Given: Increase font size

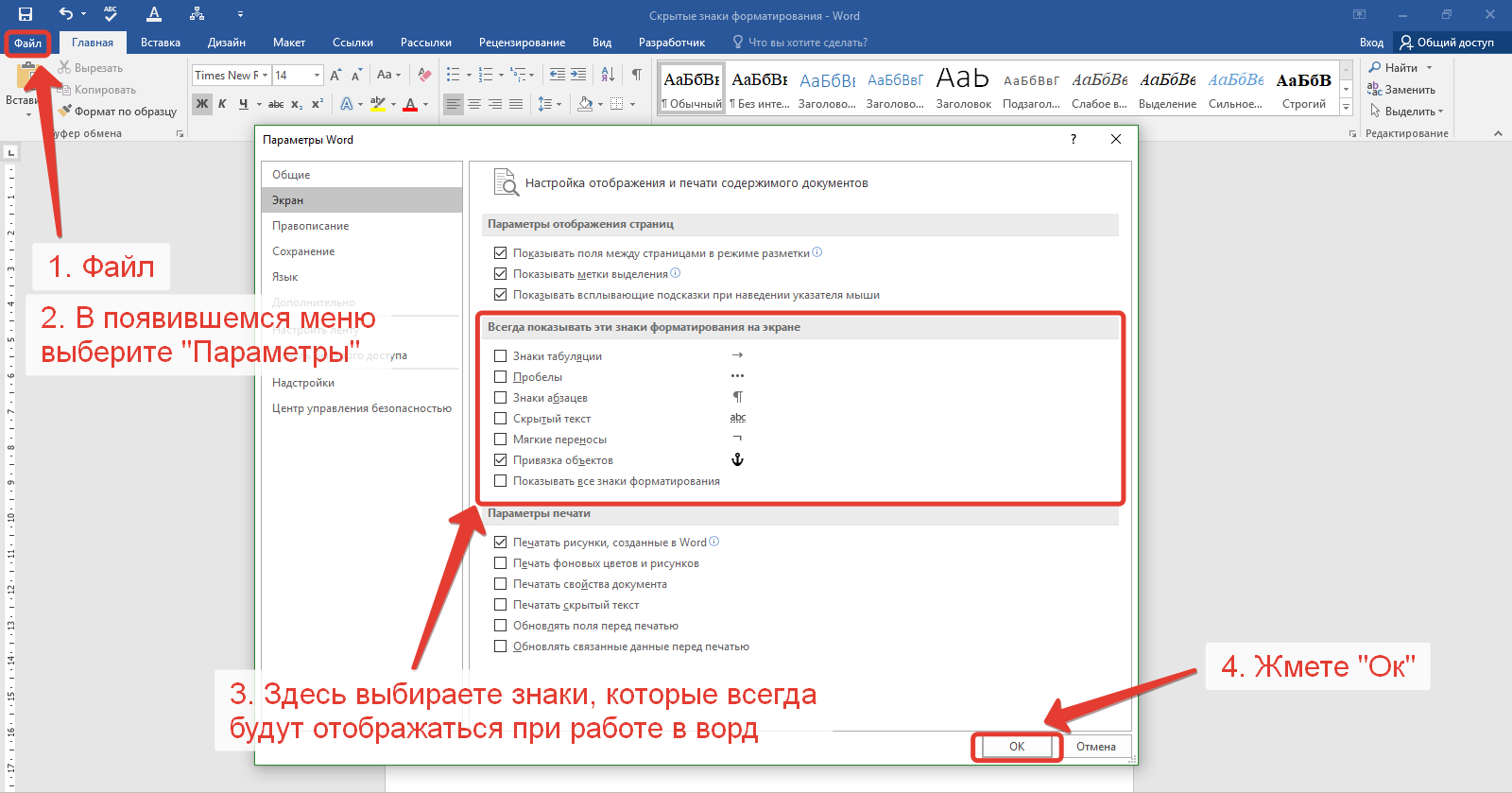Looking at the screenshot, I should (335, 75).
